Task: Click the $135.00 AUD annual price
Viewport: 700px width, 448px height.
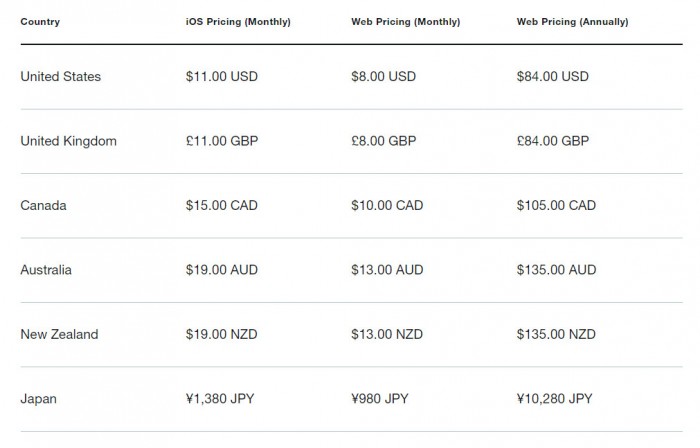Action: tap(556, 270)
